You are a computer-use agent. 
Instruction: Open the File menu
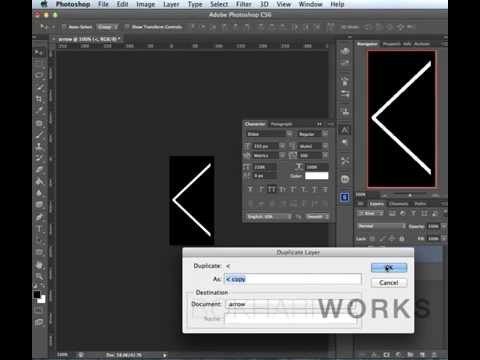pyautogui.click(x=103, y=4)
